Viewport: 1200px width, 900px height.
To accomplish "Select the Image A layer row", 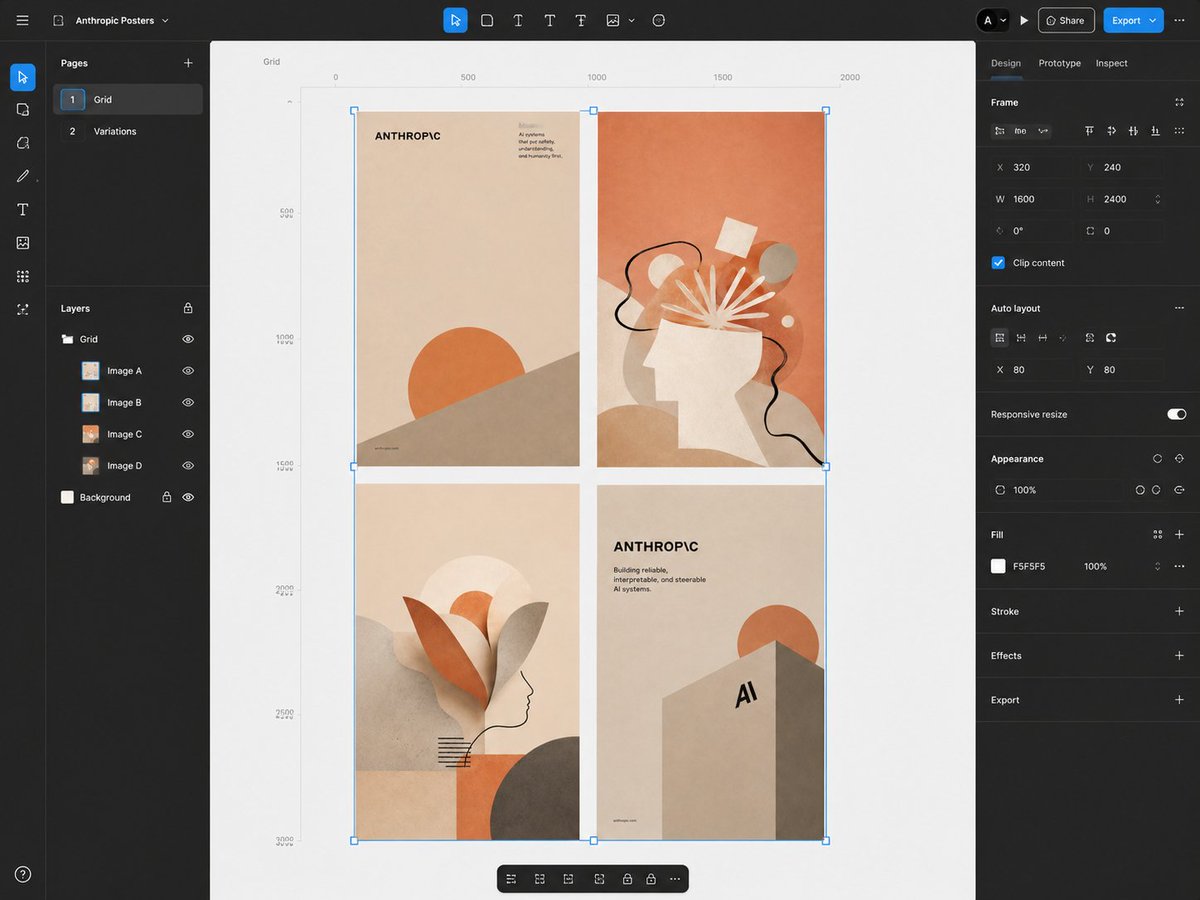I will tap(128, 371).
